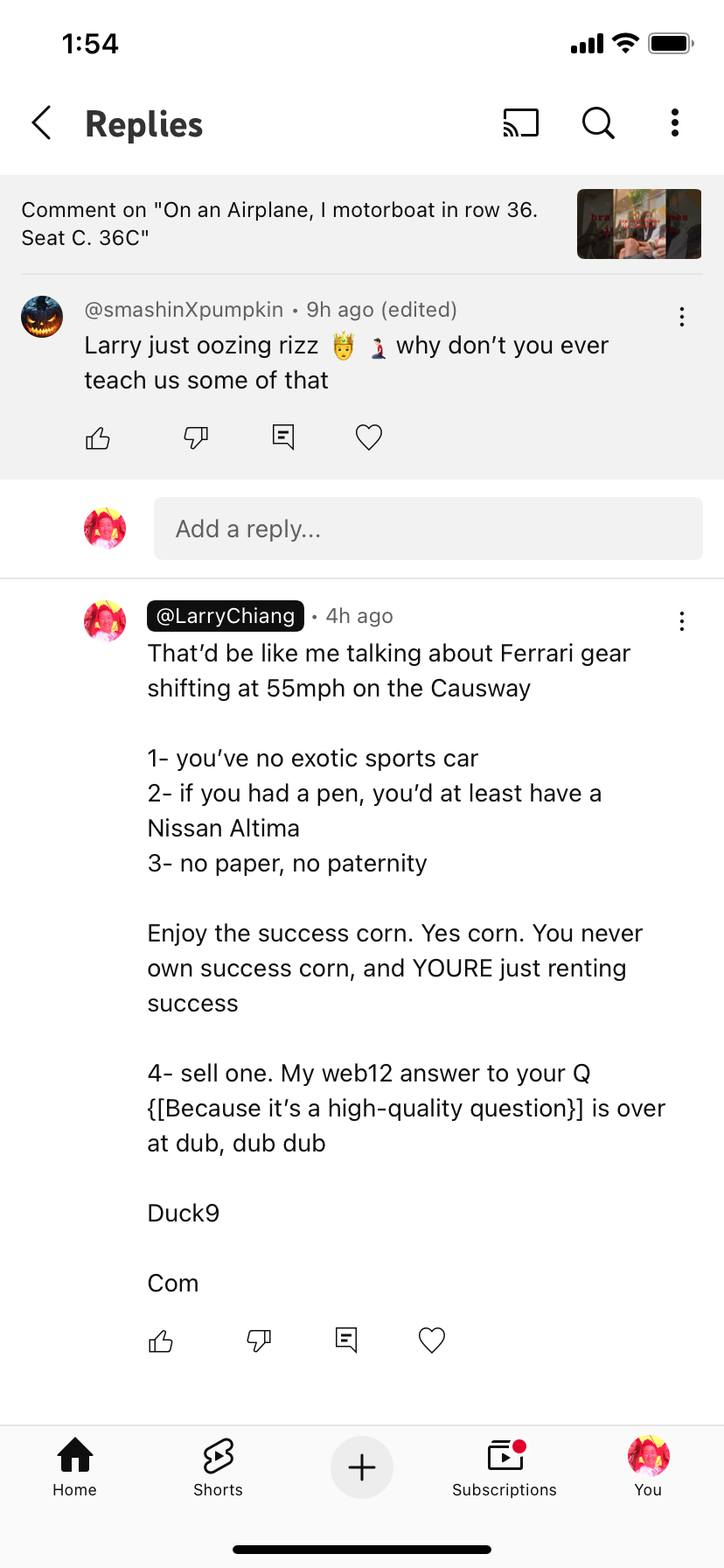Open overflow menu on LarryChiang's reply
Viewport: 724px width, 1568px height.
click(681, 621)
